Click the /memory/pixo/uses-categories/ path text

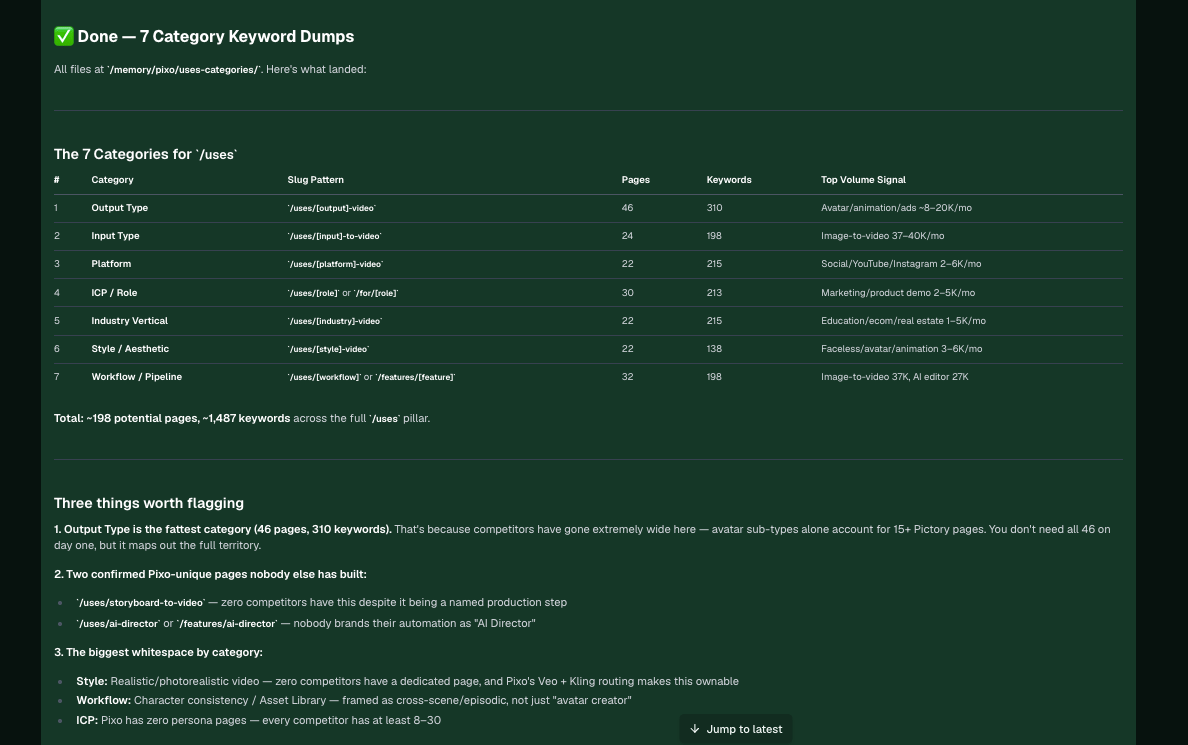coord(184,70)
